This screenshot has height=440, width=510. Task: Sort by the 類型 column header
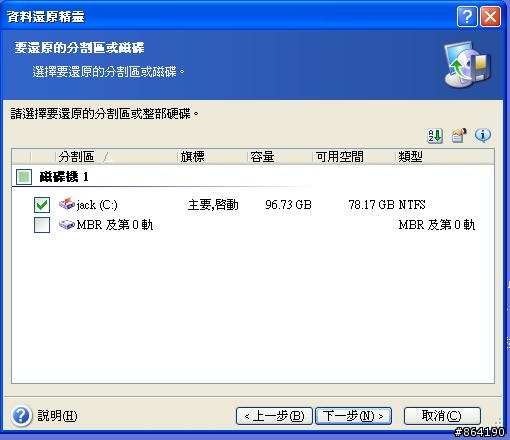click(445, 157)
